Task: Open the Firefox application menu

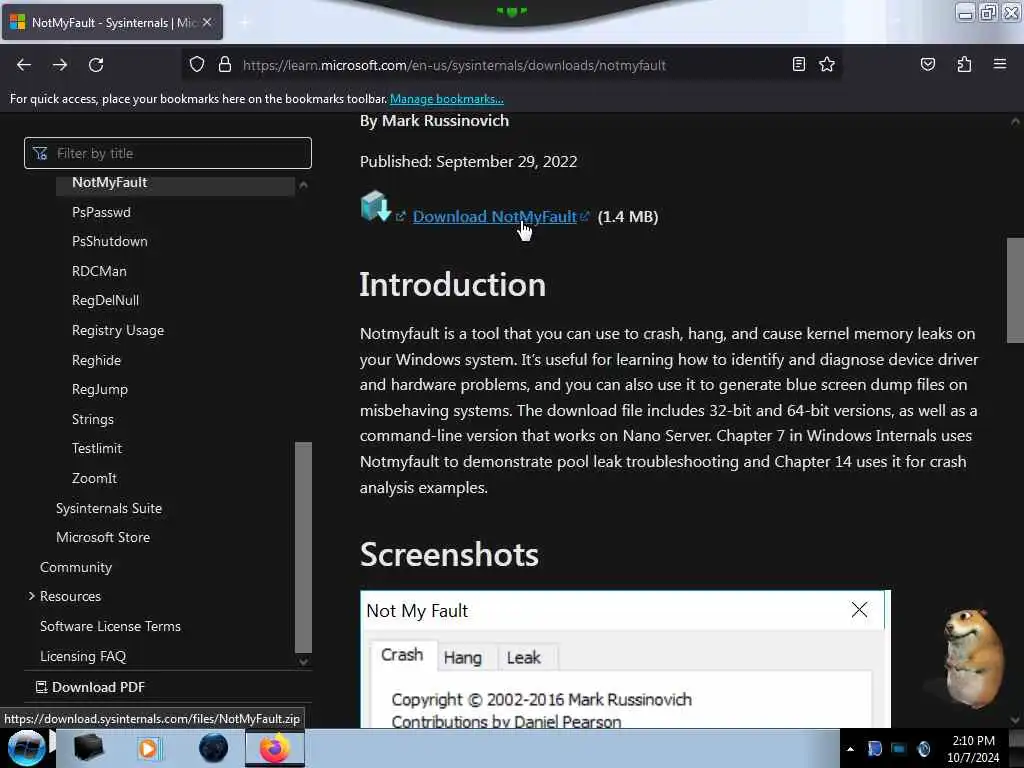Action: click(1000, 64)
